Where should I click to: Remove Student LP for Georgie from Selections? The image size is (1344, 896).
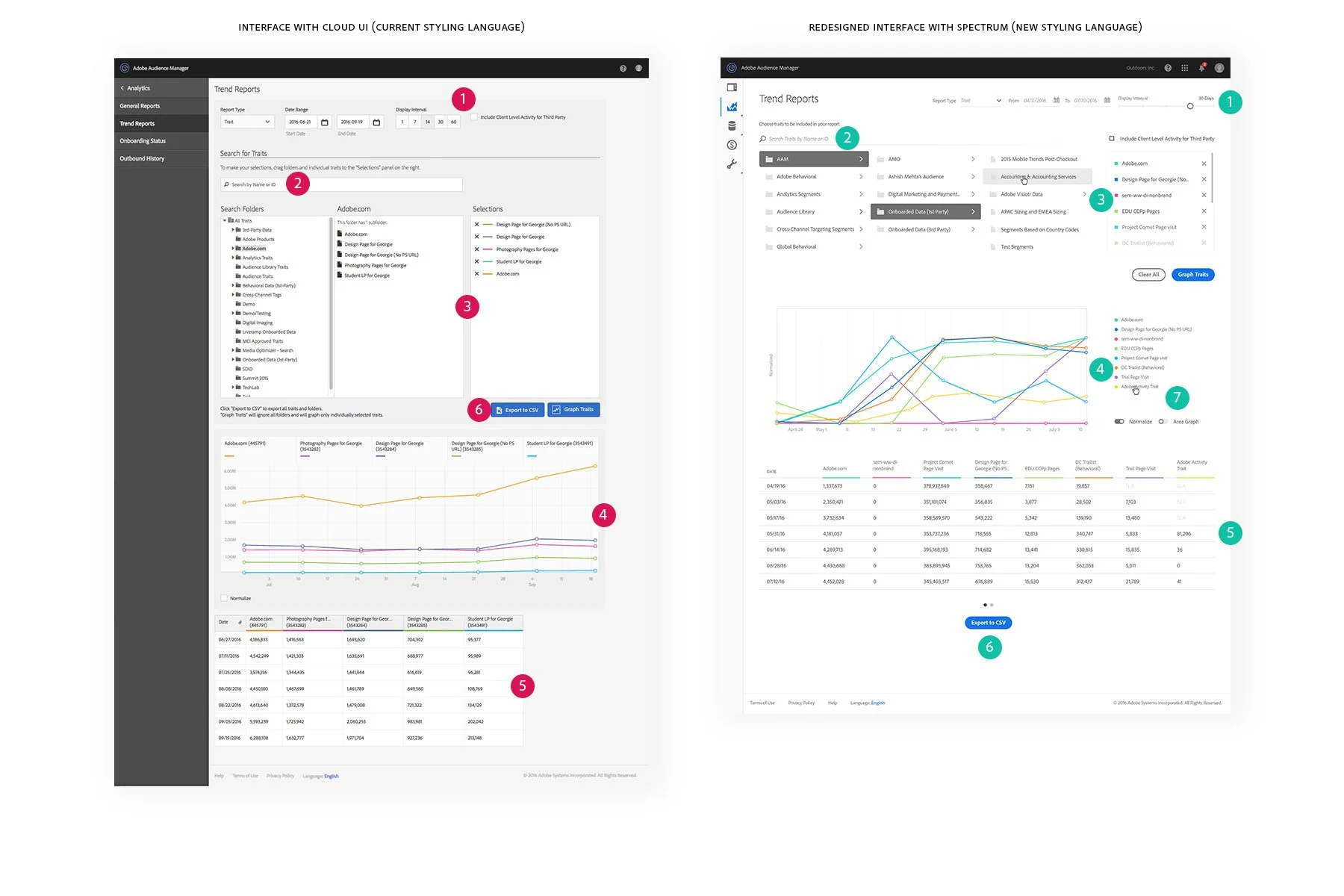pyautogui.click(x=477, y=261)
